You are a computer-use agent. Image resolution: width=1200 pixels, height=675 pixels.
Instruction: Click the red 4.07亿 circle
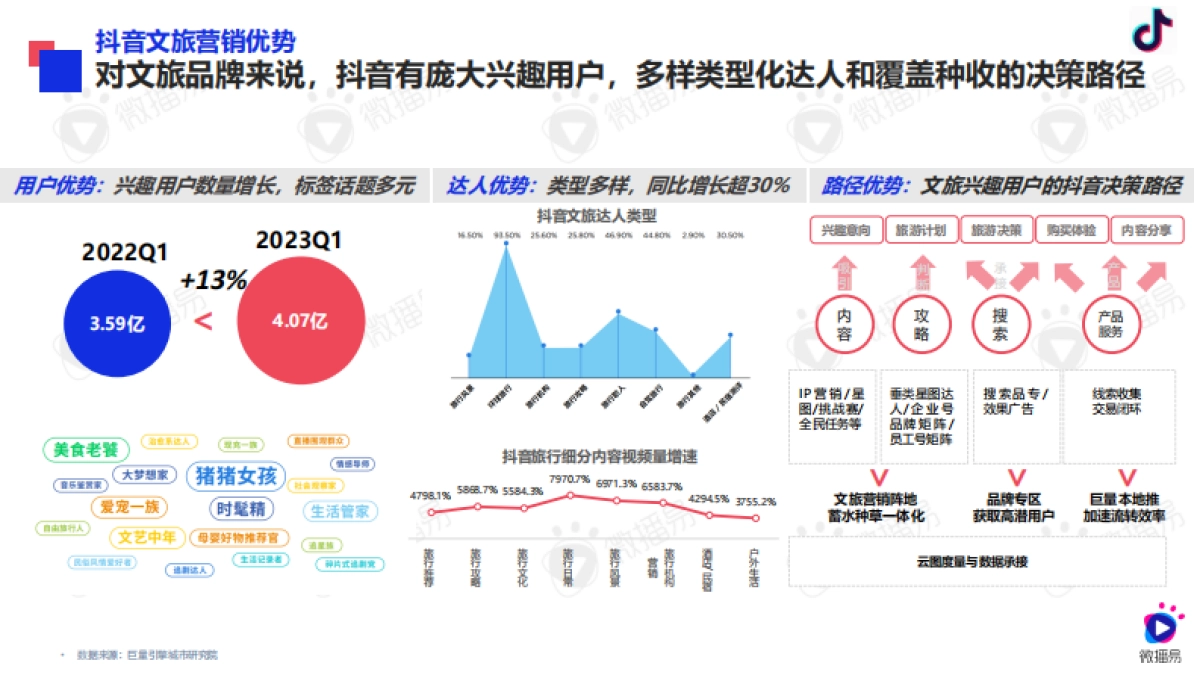(300, 320)
